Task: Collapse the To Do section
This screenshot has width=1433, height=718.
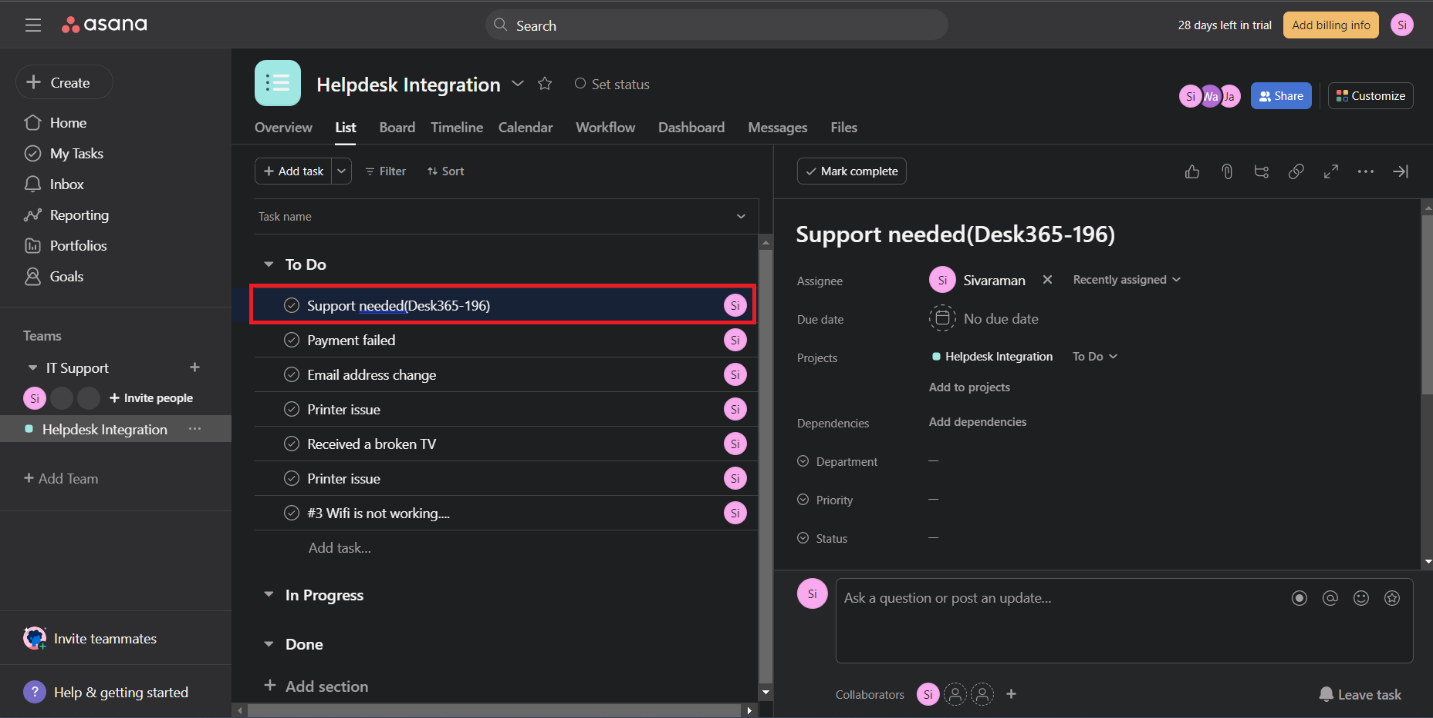Action: [x=268, y=265]
